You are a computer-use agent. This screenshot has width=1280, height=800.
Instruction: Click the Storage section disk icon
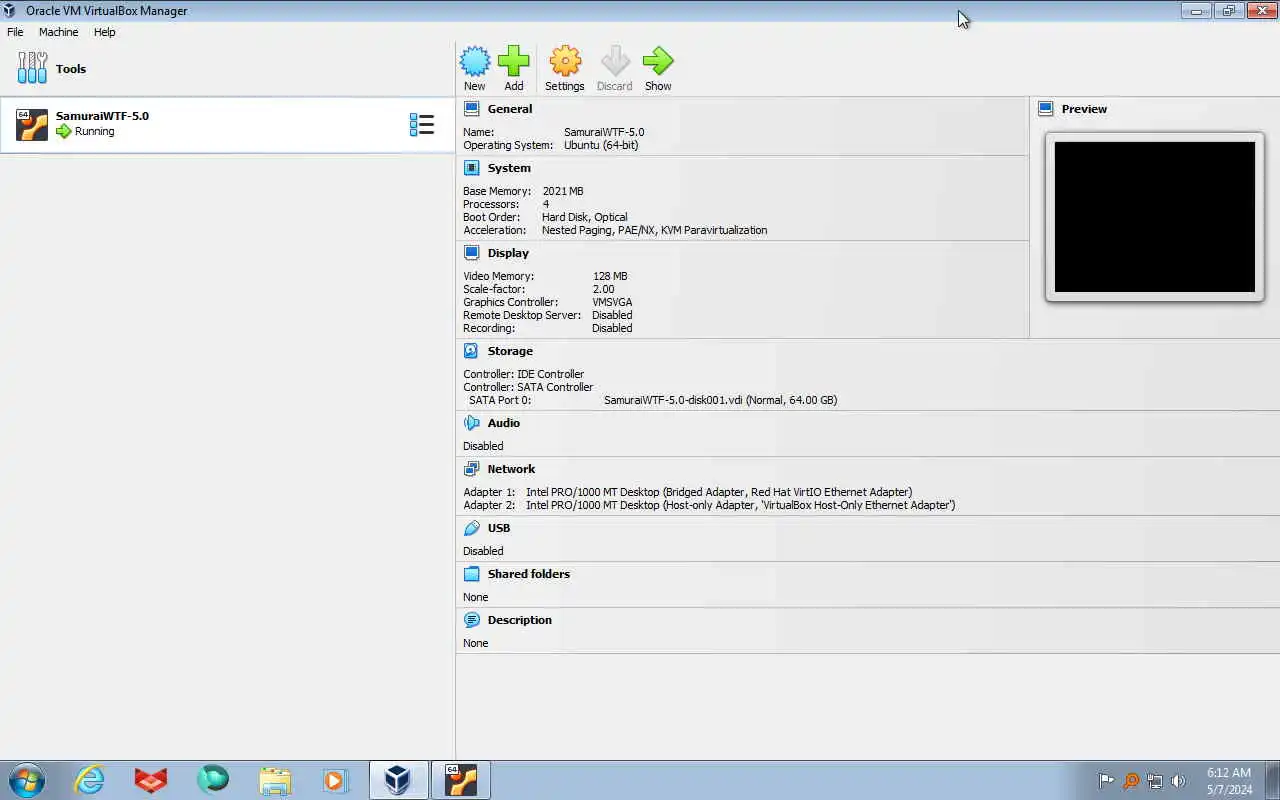pyautogui.click(x=472, y=351)
